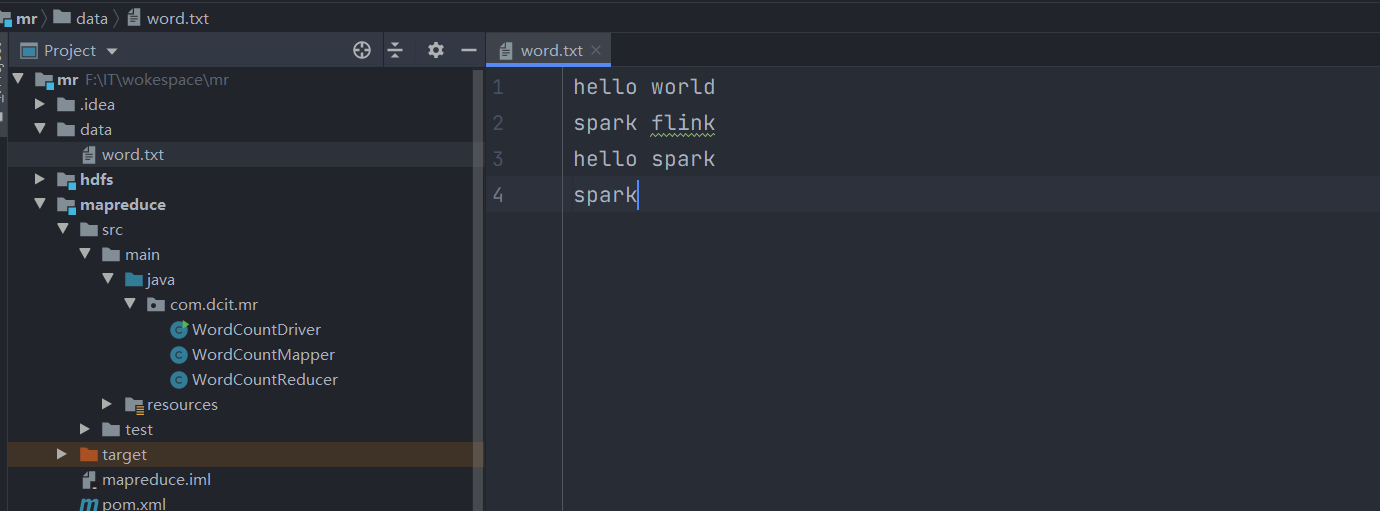Open WordCountDriver class in tree

pos(256,329)
